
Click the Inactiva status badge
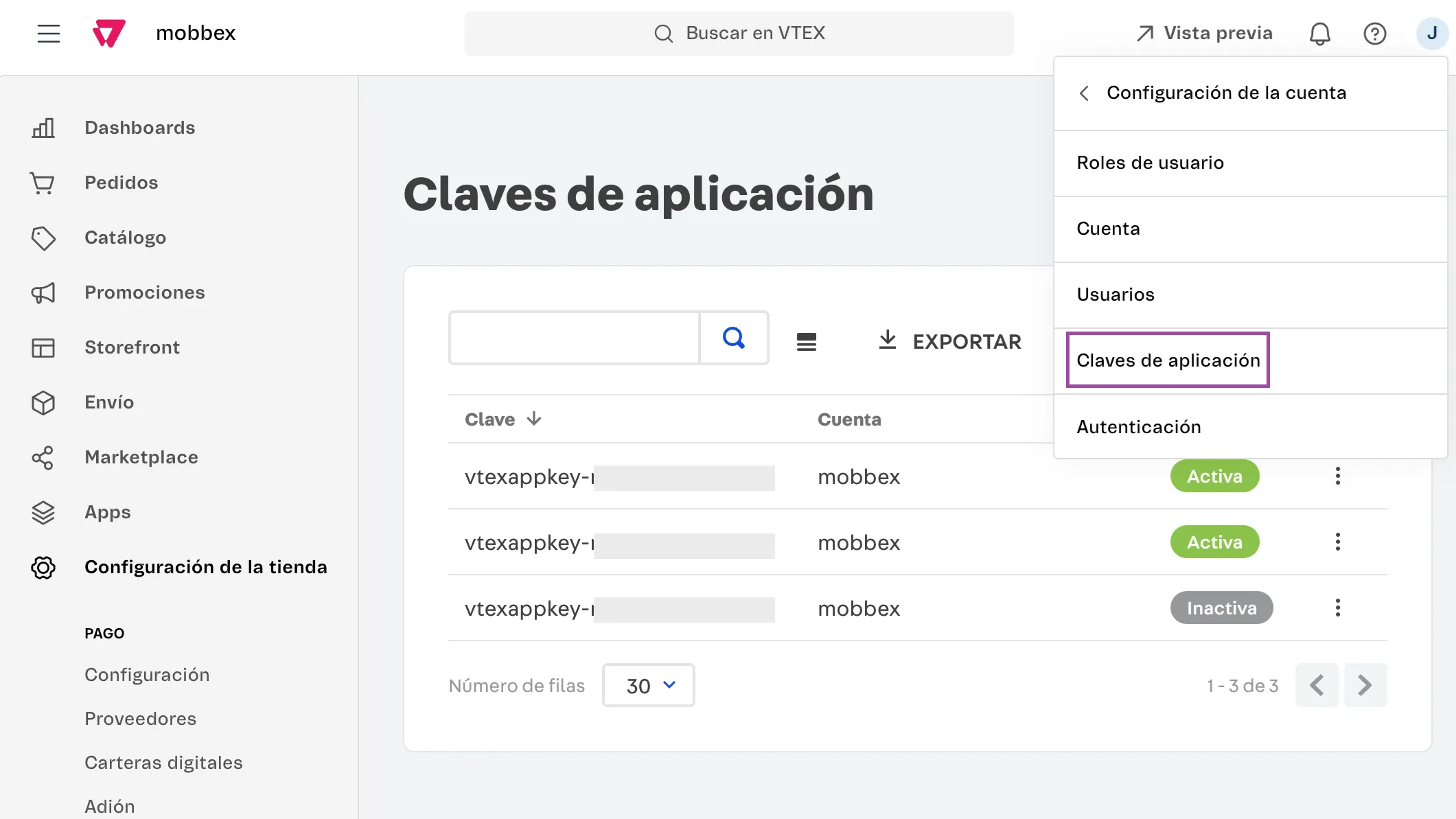pyautogui.click(x=1221, y=608)
